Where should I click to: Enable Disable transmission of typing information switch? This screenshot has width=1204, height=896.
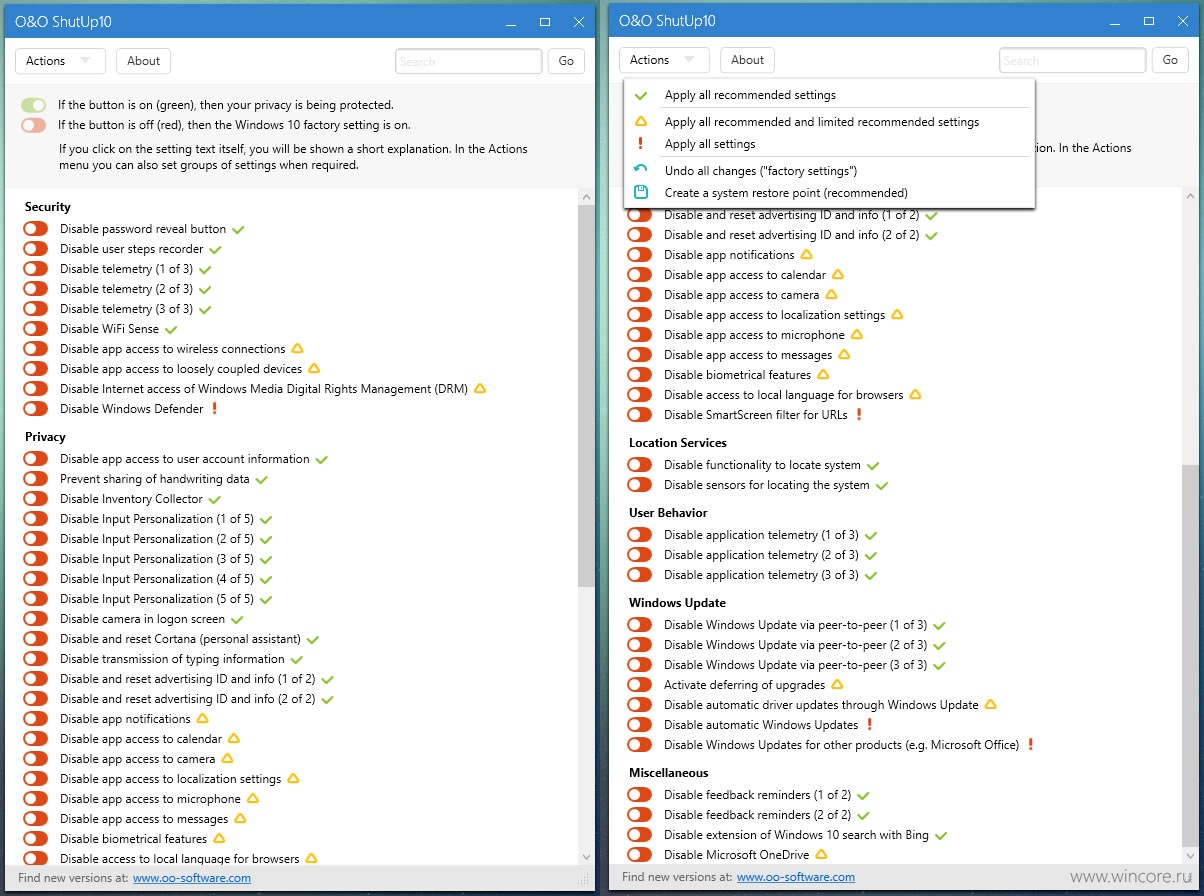36,659
